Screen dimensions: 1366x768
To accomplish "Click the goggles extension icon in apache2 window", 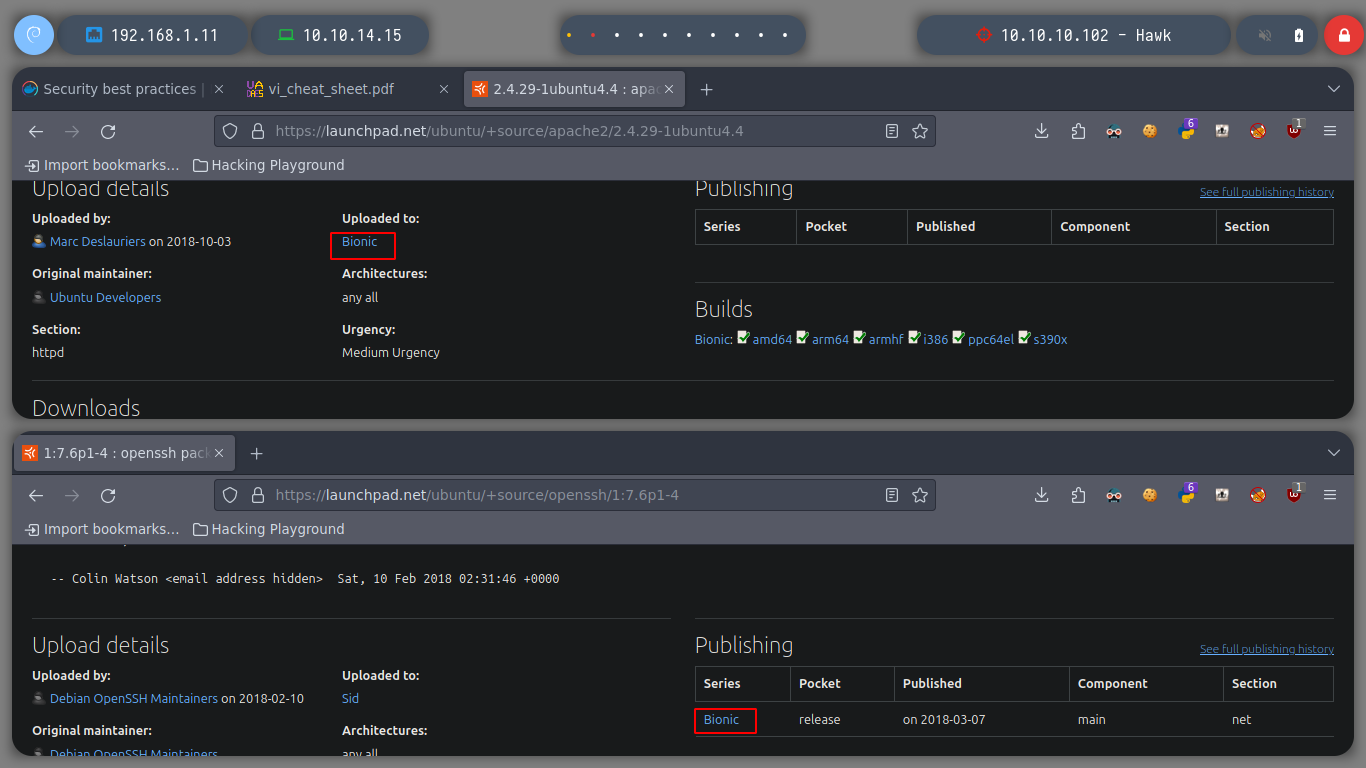I will pyautogui.click(x=1113, y=131).
